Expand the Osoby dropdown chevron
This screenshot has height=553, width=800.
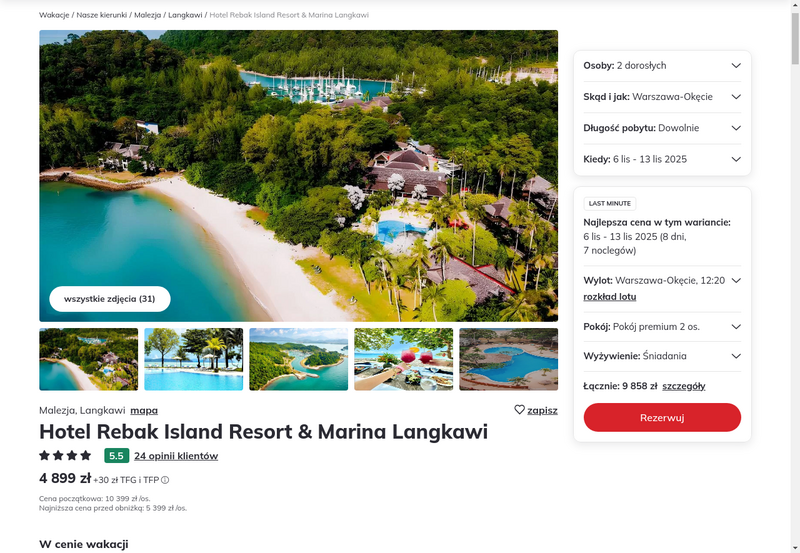[736, 65]
